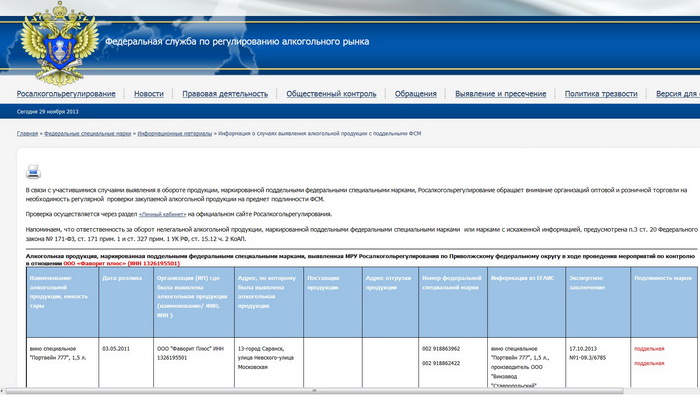Click the Главная breadcrumb link
This screenshot has height=415, width=700.
[27, 133]
